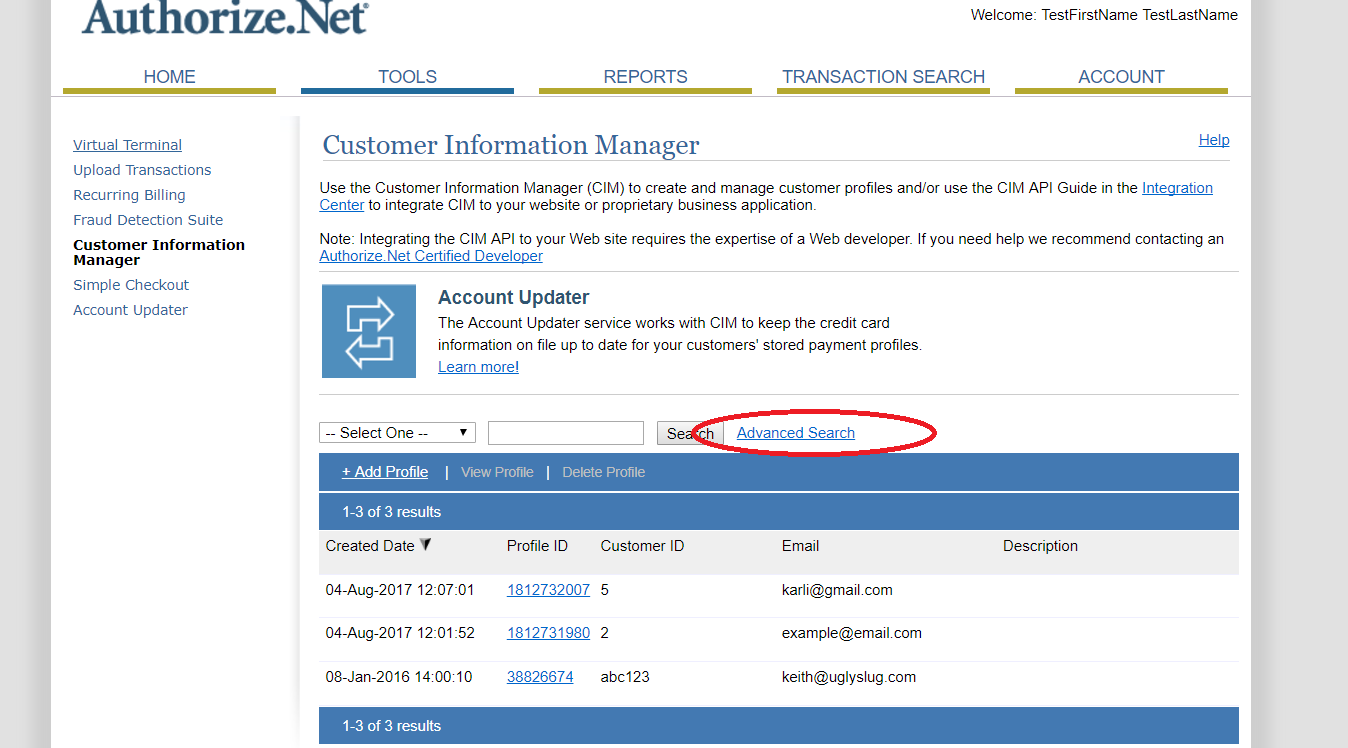Select Upload Transactions in sidebar

[x=142, y=170]
